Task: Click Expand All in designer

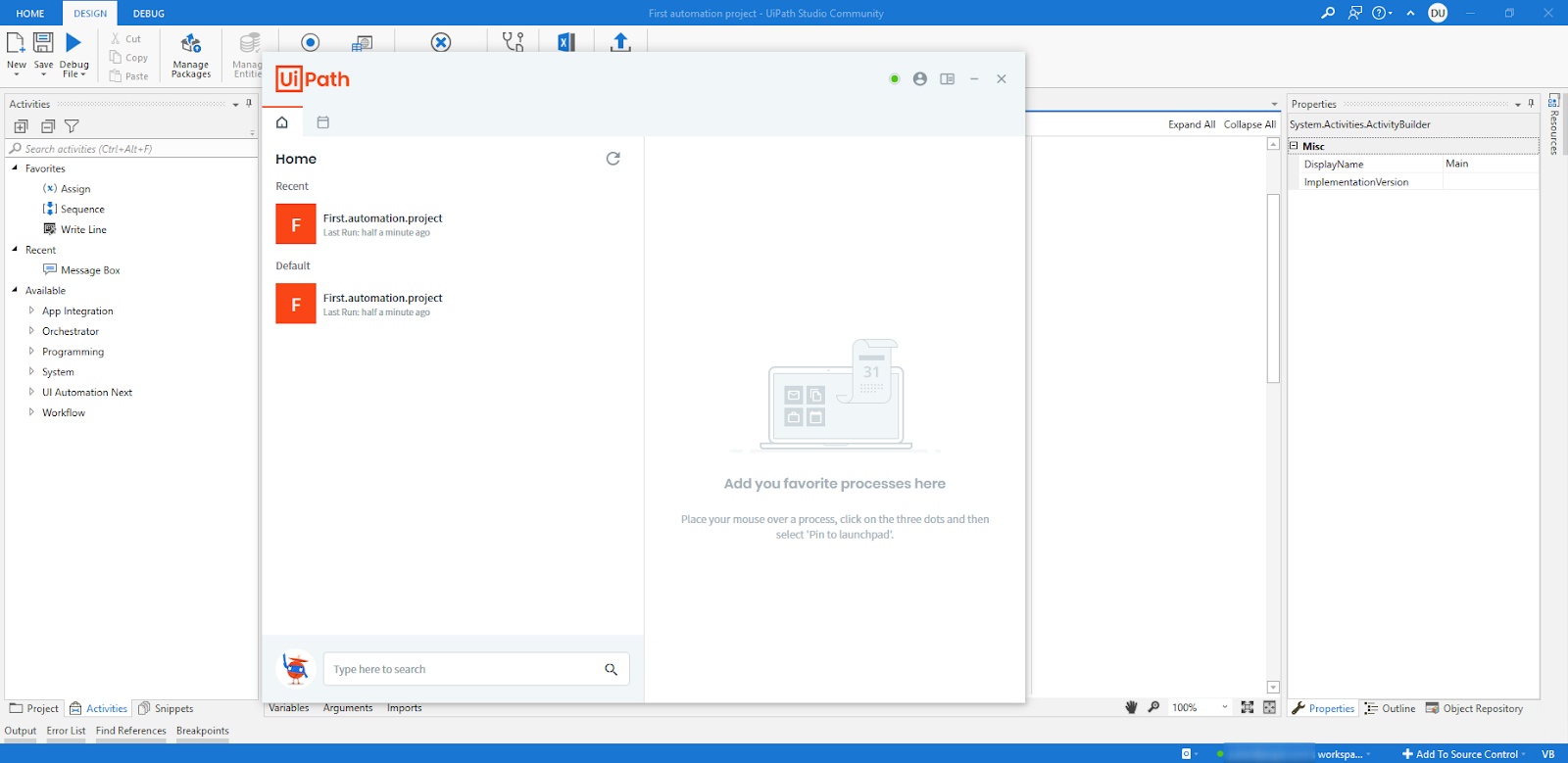Action: [1192, 124]
